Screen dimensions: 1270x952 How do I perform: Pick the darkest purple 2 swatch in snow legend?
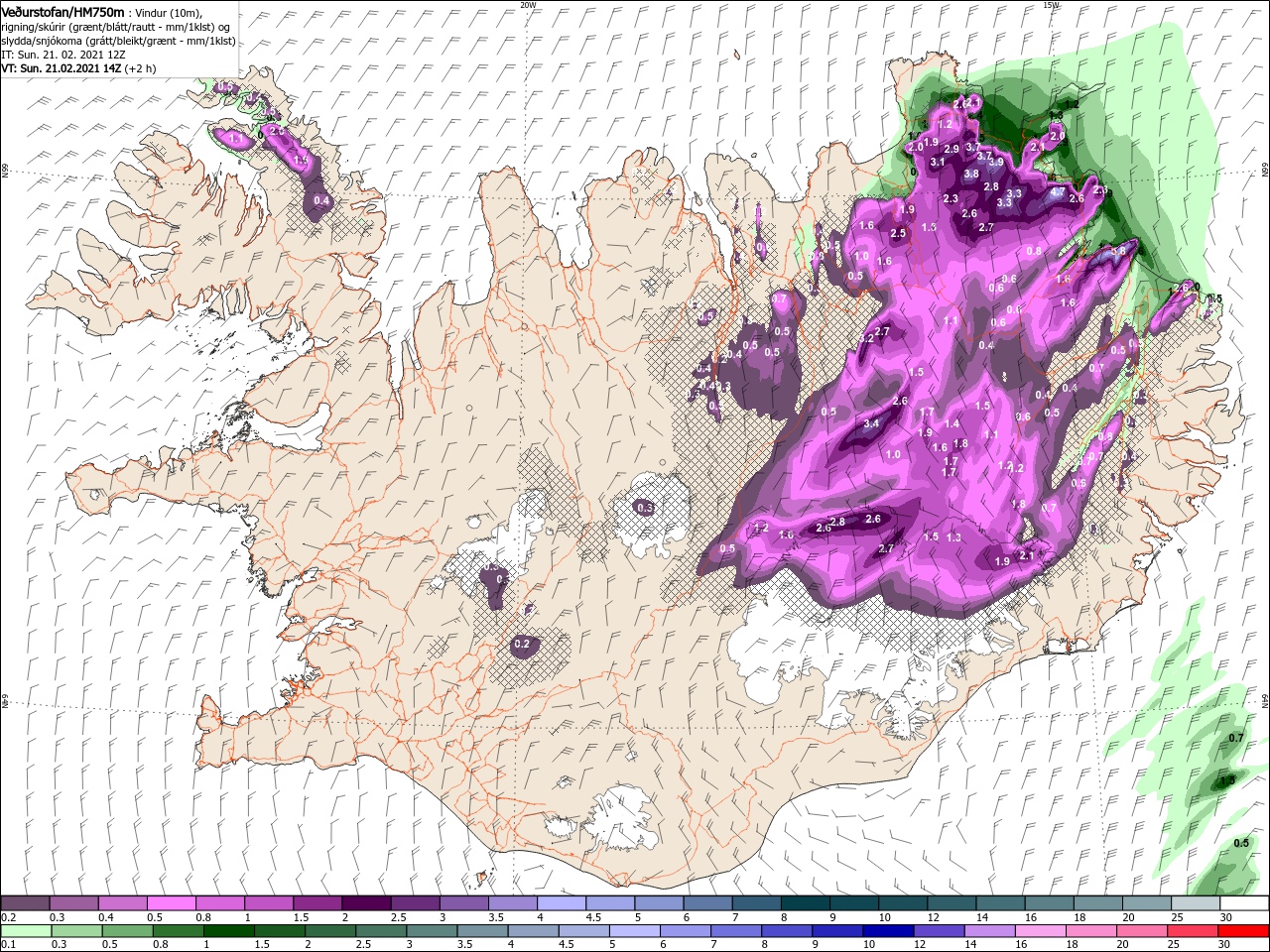365,903
